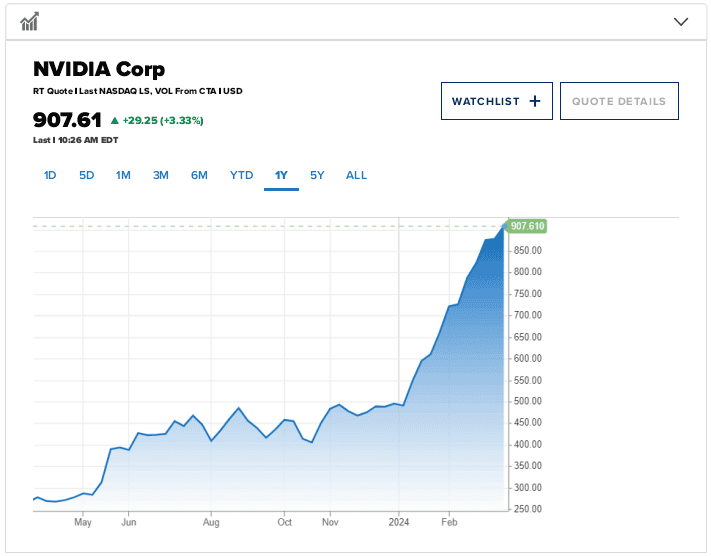Click the 600.00 y-axis label
711x556 pixels.
[x=528, y=358]
